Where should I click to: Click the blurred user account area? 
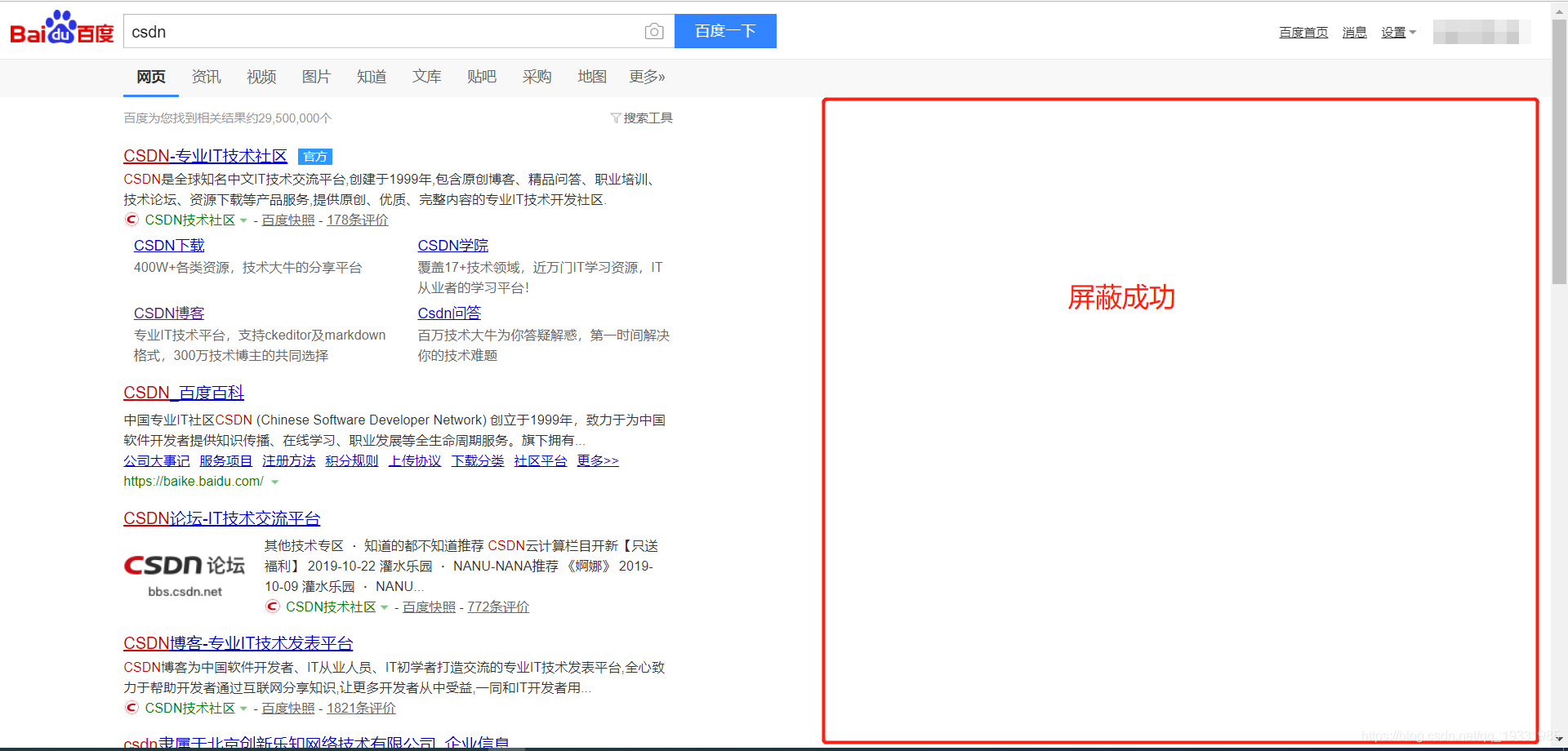(1482, 33)
